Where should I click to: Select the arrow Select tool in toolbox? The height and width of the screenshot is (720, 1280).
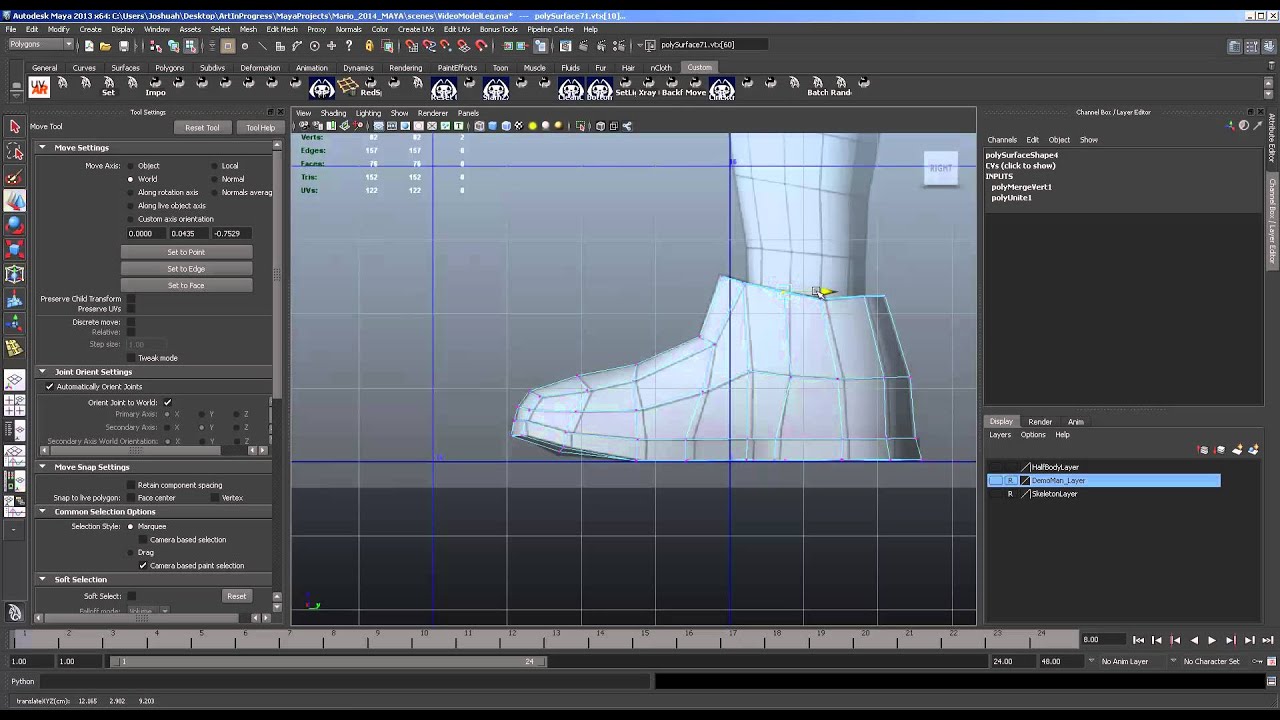(x=15, y=126)
